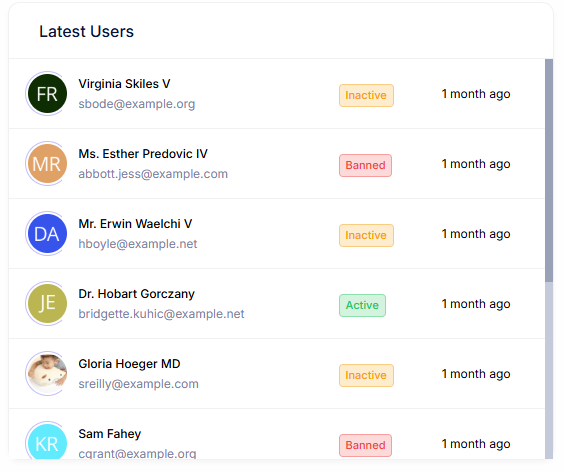This screenshot has width=564, height=472.
Task: Open the Dr. Hobart Gorczany name link
Action: pos(137,294)
